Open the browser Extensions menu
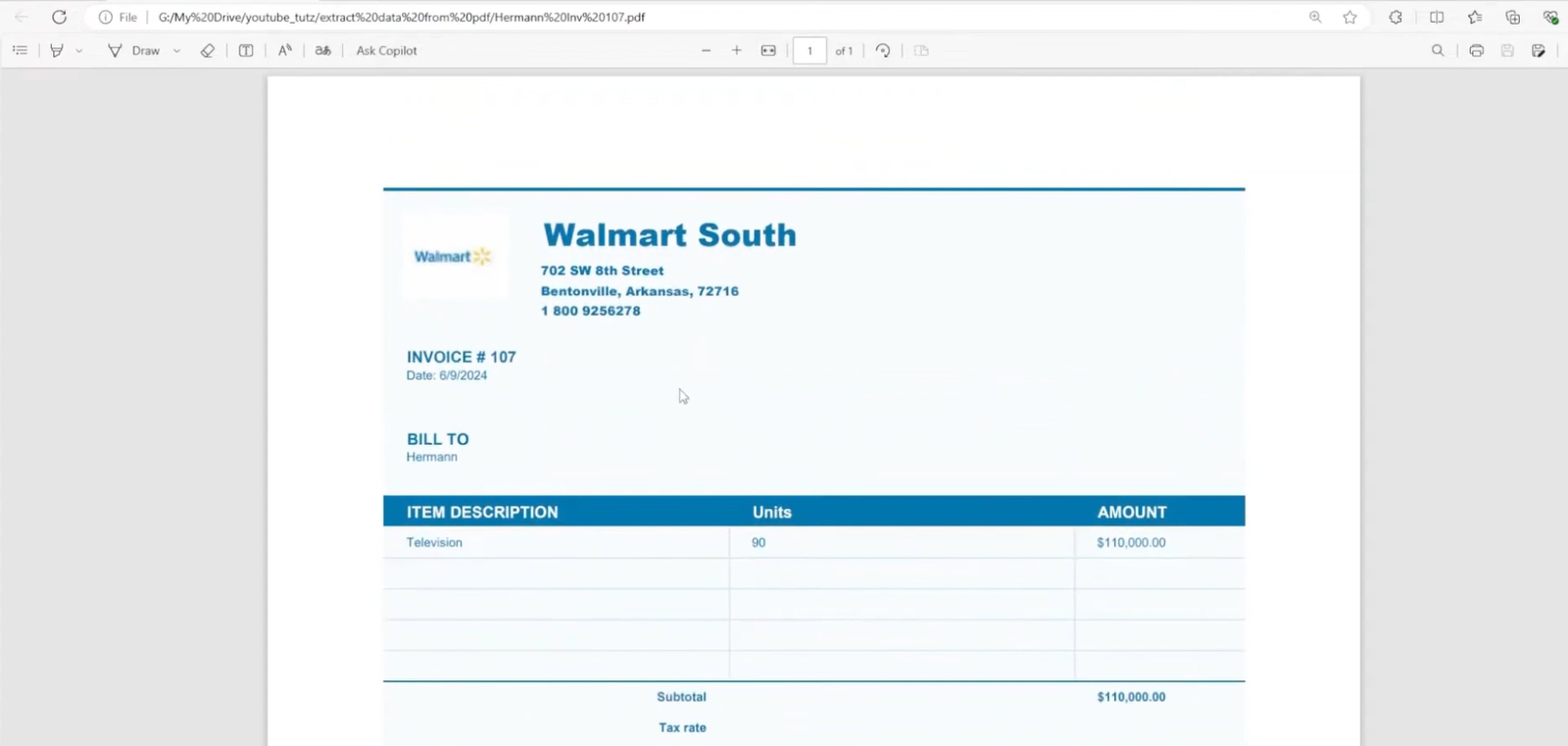The width and height of the screenshot is (1568, 746). [1396, 17]
